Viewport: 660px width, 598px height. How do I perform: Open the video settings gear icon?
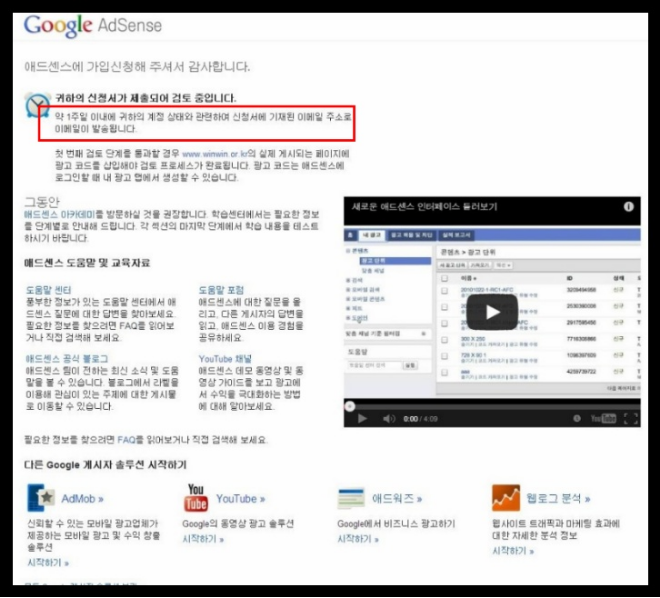point(577,418)
